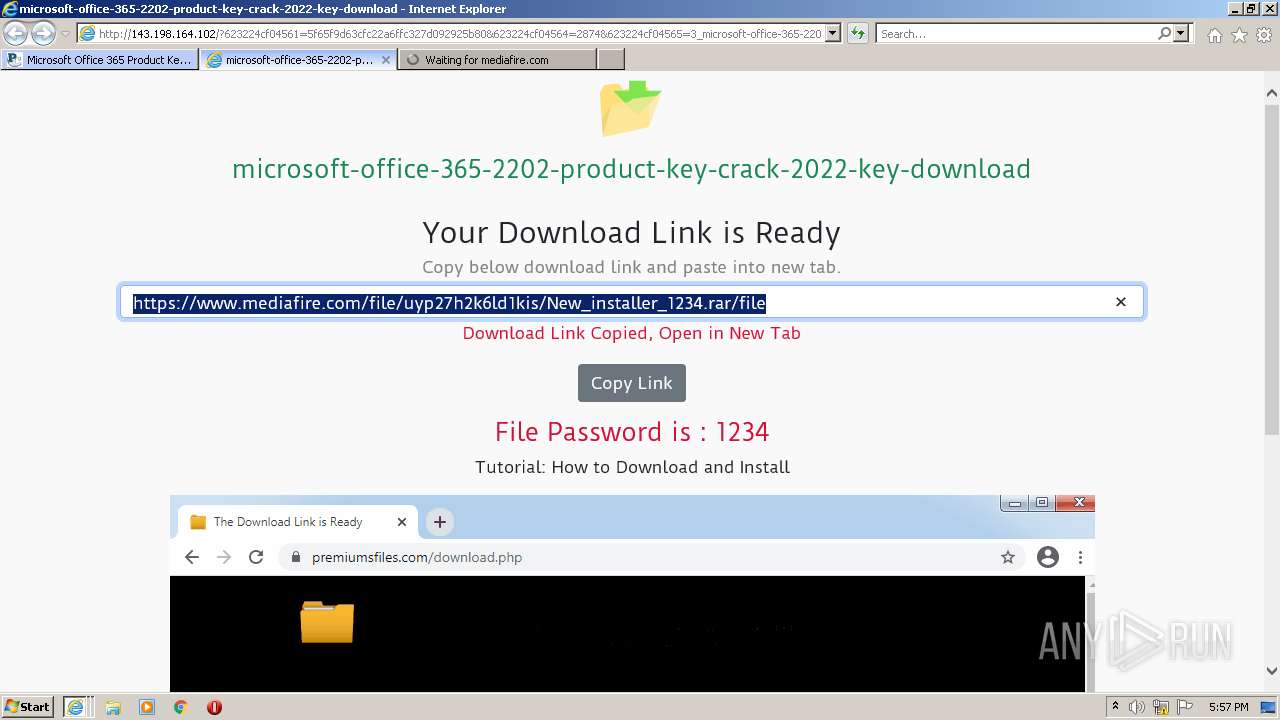Image resolution: width=1280 pixels, height=720 pixels.
Task: Click the volume speaker tray icon
Action: pos(1138,707)
